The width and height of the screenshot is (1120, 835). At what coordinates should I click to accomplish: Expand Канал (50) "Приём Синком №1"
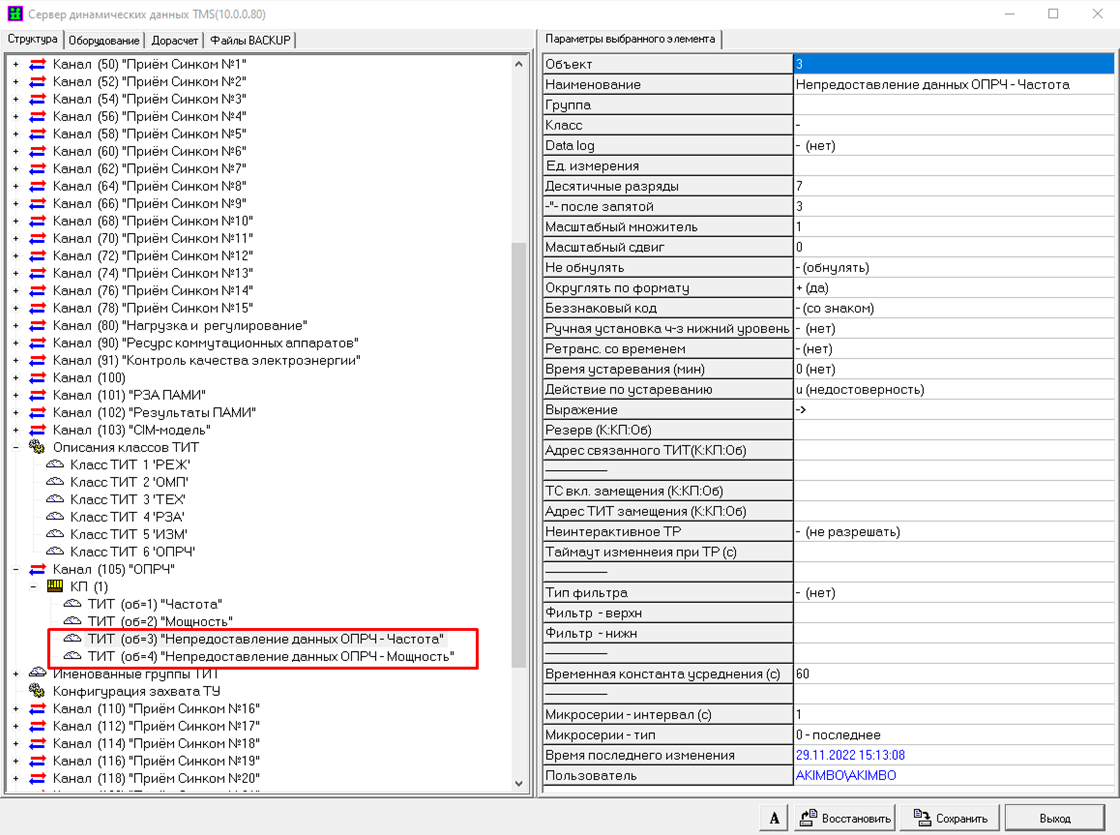[x=15, y=64]
